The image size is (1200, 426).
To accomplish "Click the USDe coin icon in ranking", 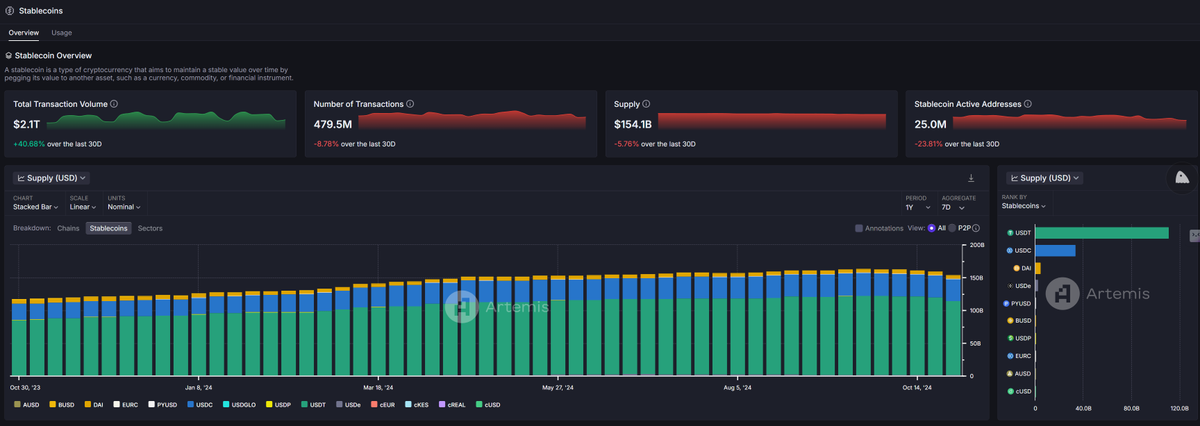I will [1010, 285].
